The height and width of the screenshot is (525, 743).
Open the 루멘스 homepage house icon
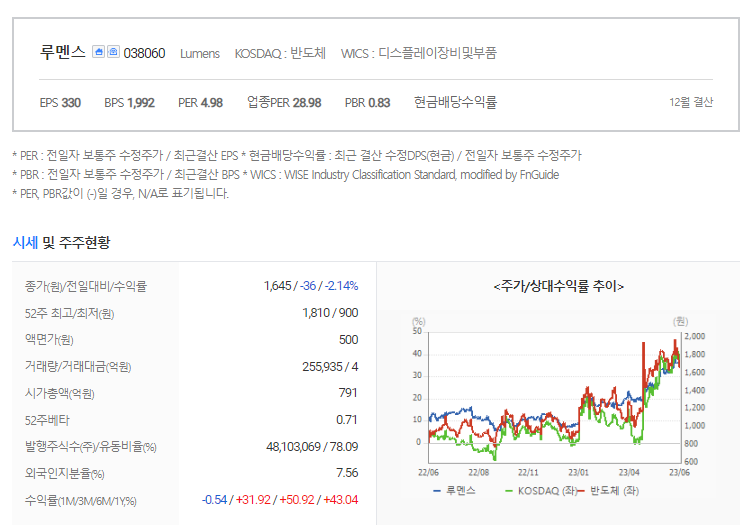(x=98, y=52)
